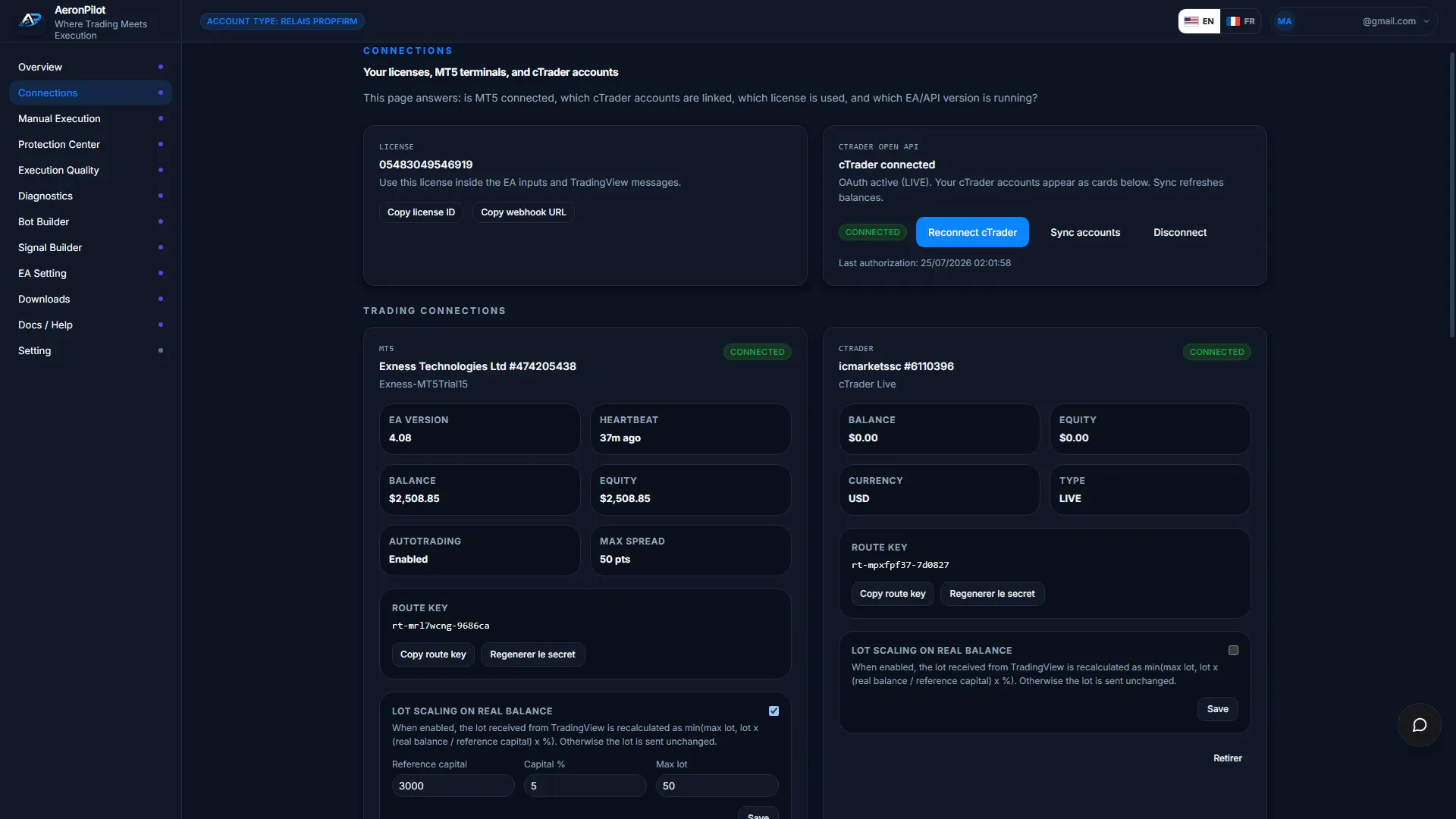This screenshot has width=1456, height=819.
Task: Edit Capital % field
Action: click(585, 786)
